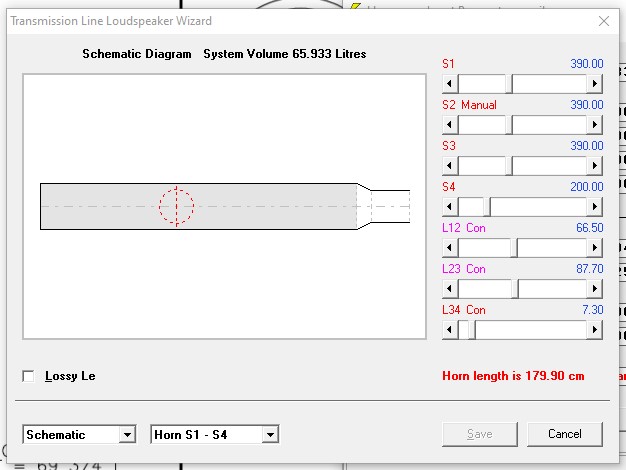Image resolution: width=626 pixels, height=470 pixels.
Task: Open the Horn S1 - S4 dropdown
Action: tap(270, 434)
